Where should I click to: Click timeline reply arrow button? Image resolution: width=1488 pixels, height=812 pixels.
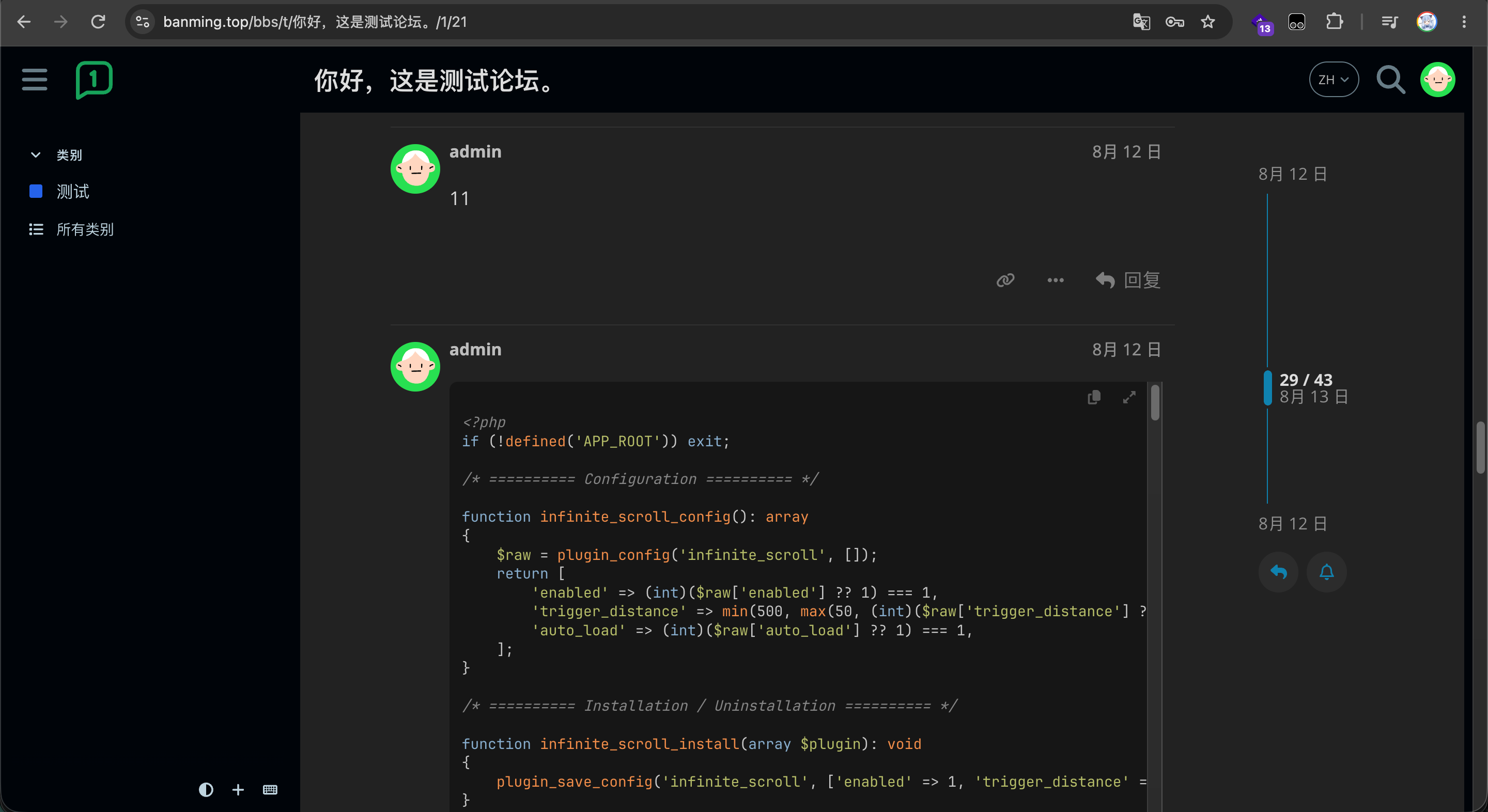tap(1278, 572)
